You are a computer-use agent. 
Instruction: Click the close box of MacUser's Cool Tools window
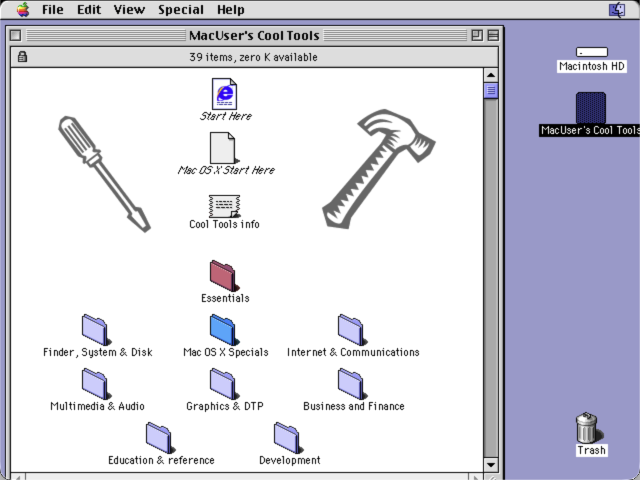pos(16,36)
